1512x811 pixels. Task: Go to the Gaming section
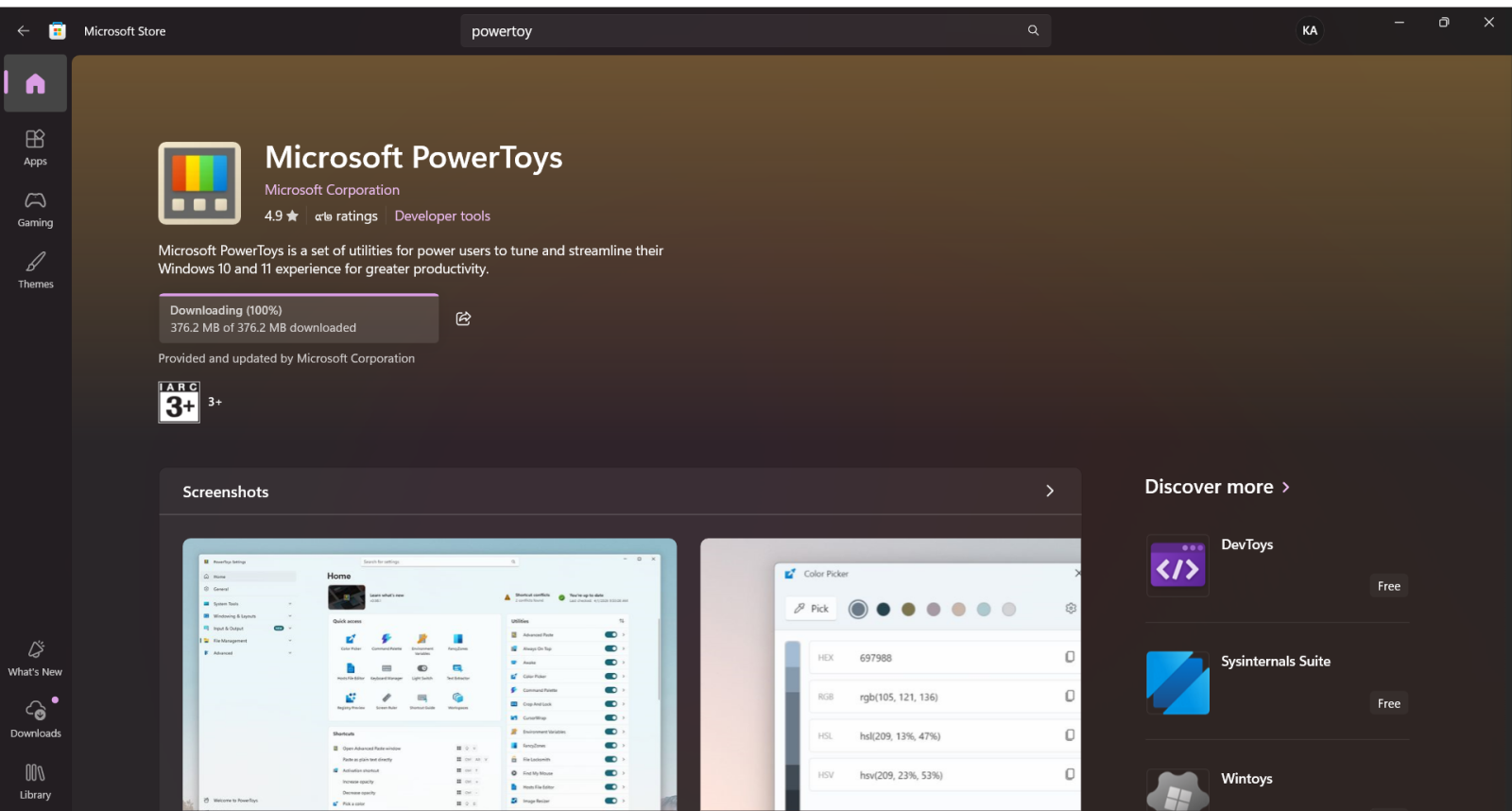tap(35, 209)
